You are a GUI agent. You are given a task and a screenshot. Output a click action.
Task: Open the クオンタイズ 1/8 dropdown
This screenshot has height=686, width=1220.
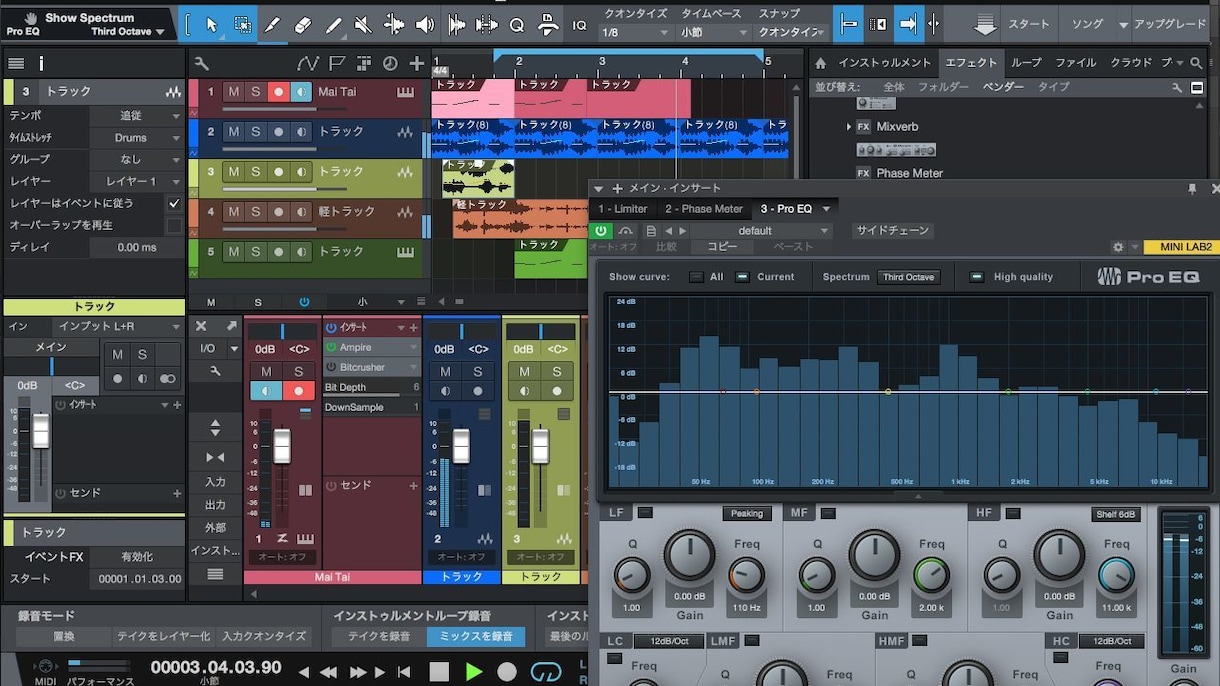634,32
